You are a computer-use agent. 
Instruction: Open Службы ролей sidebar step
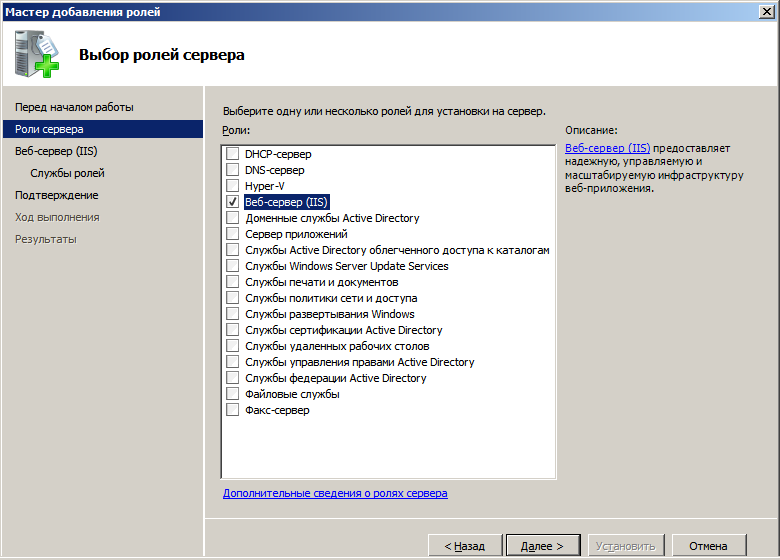click(x=67, y=173)
